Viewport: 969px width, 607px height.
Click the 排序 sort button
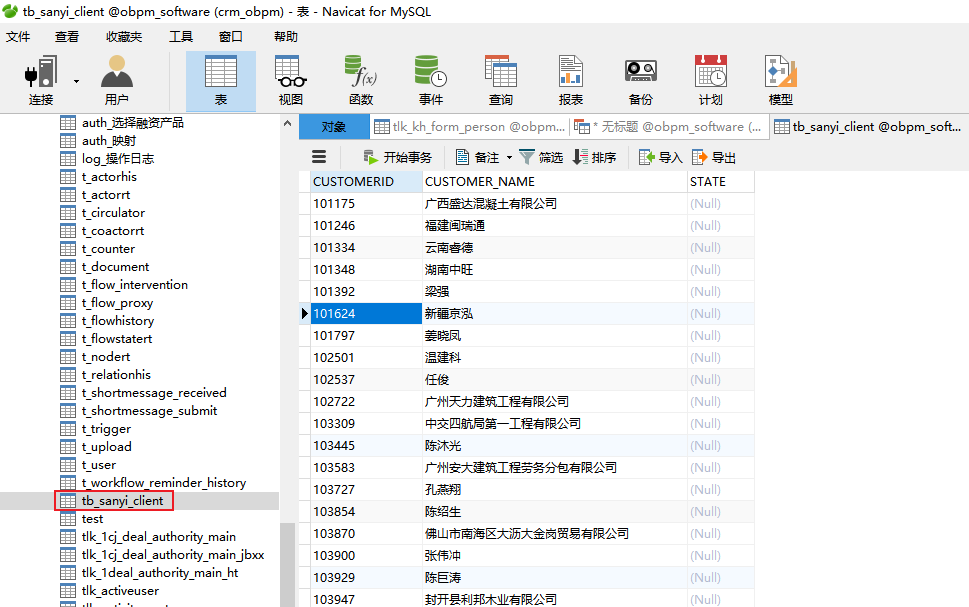tap(595, 157)
